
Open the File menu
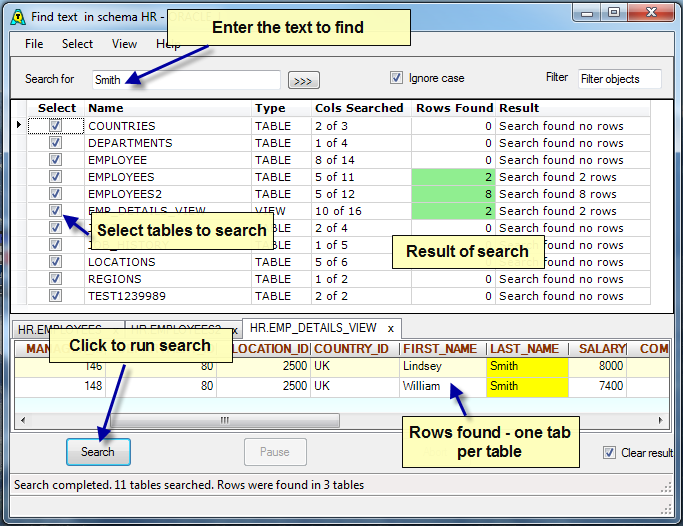click(34, 44)
